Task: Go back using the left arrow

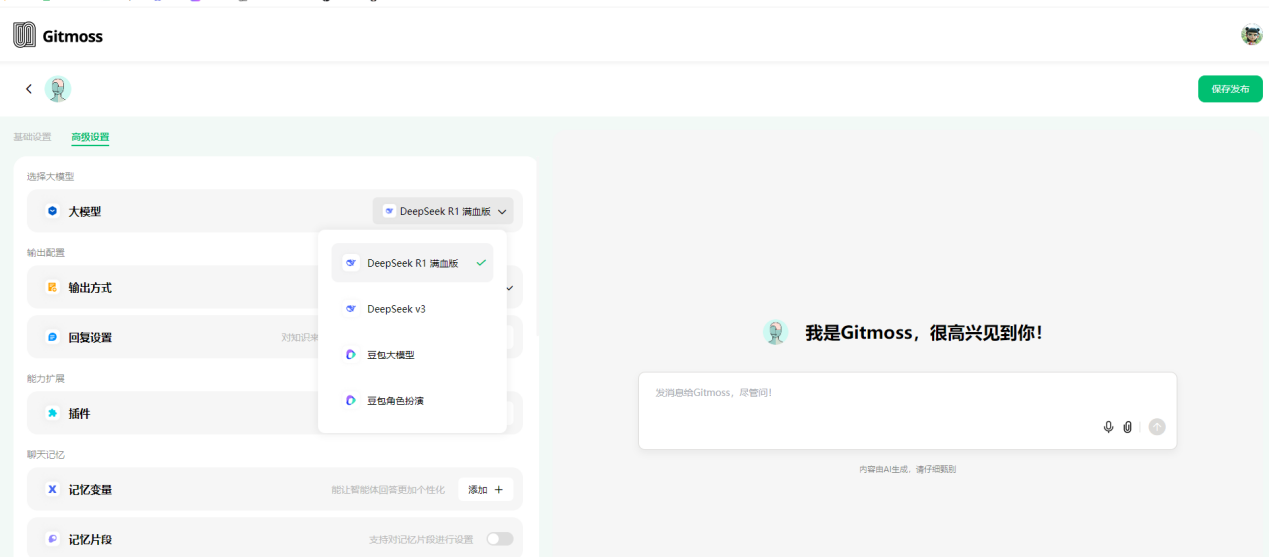Action: pos(29,89)
